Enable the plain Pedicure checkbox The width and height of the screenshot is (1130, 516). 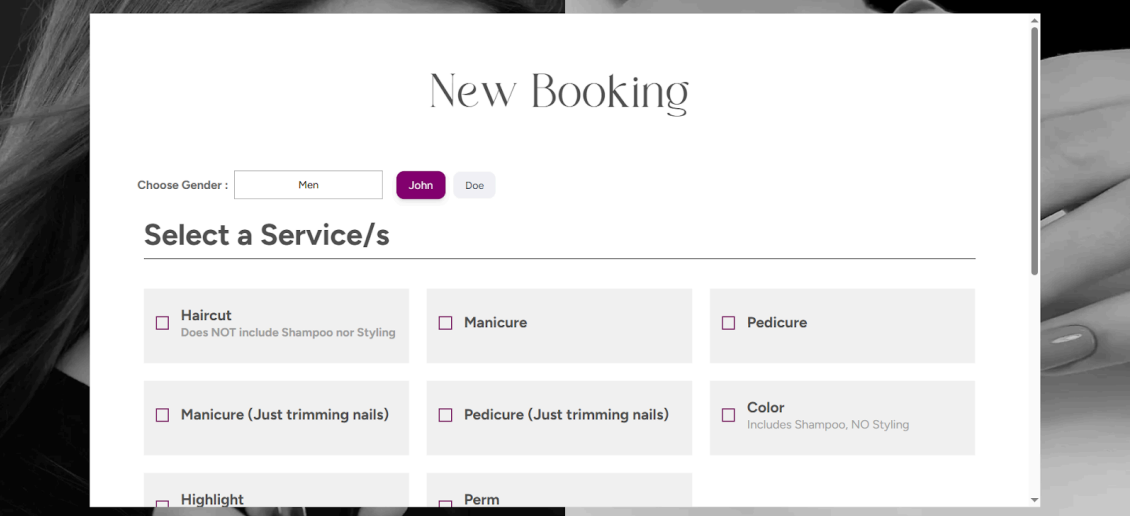click(728, 323)
